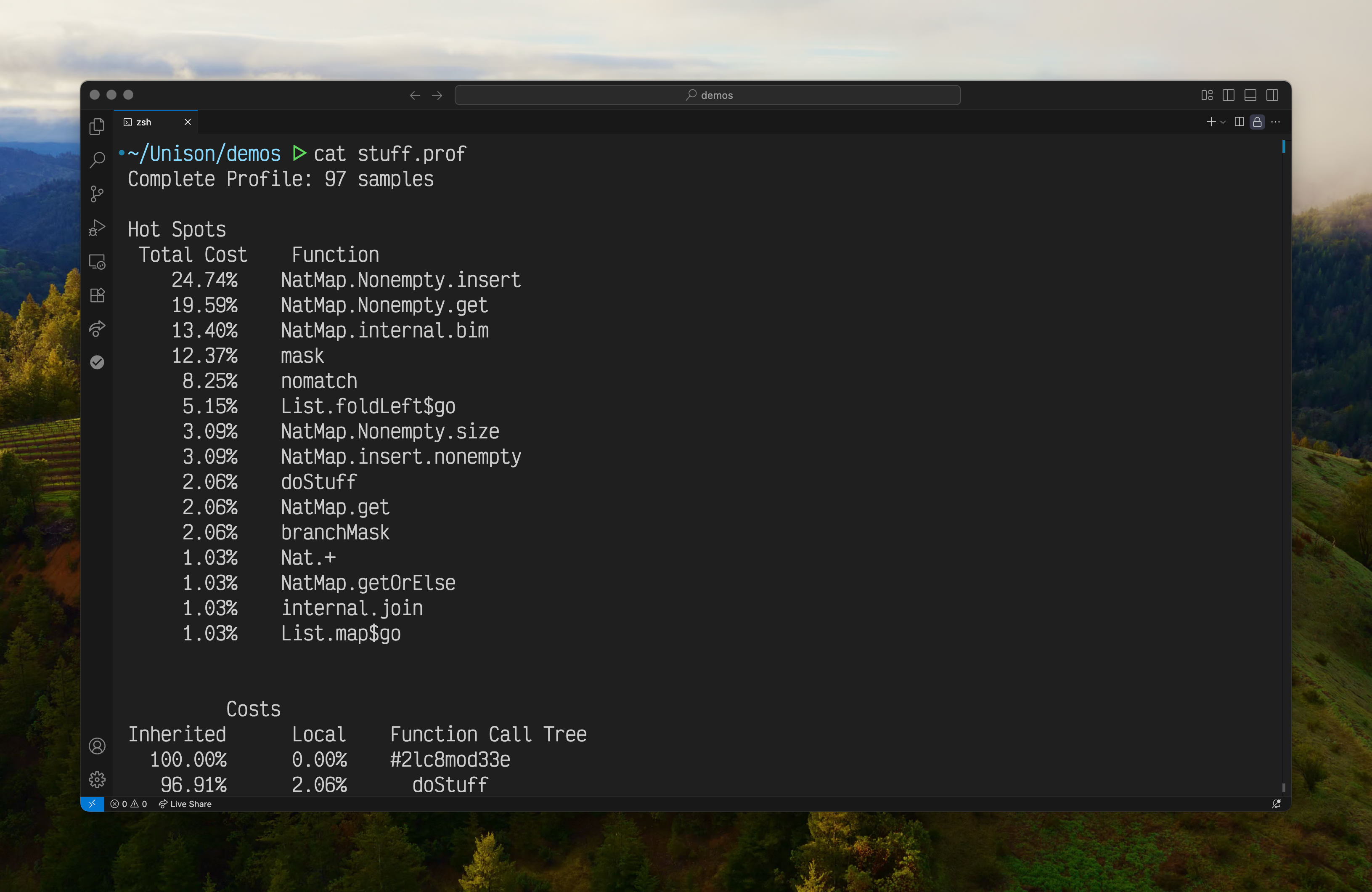Open the Source Control view
The height and width of the screenshot is (892, 1372).
97,194
